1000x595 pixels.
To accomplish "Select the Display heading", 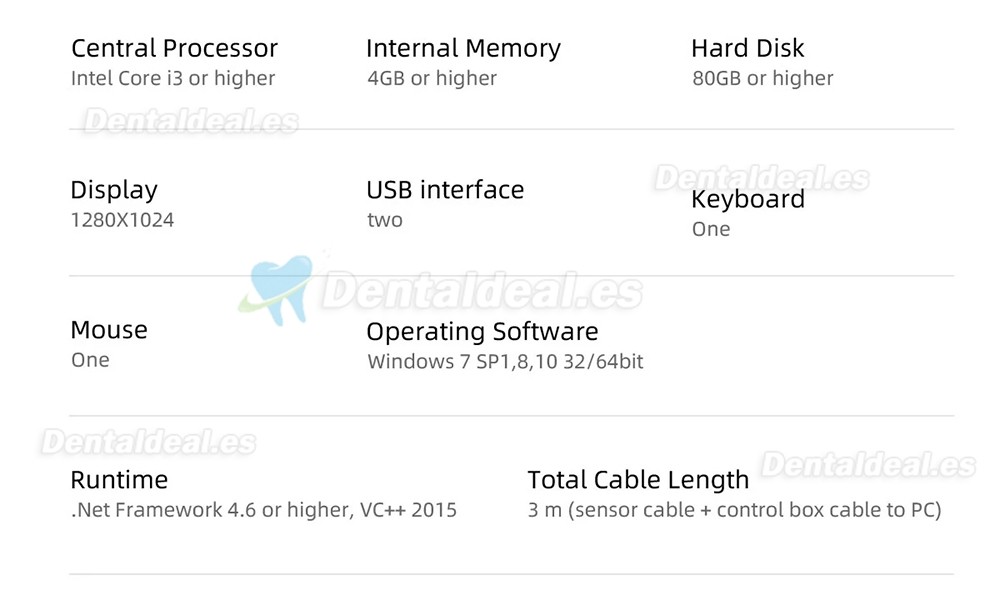I will pyautogui.click(x=114, y=190).
